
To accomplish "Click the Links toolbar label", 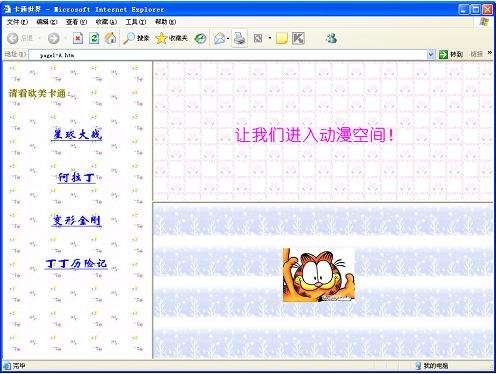I will (x=476, y=54).
